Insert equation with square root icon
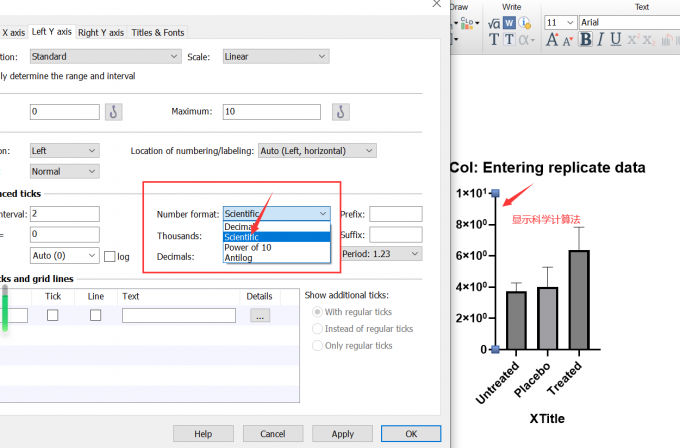 pyautogui.click(x=494, y=22)
